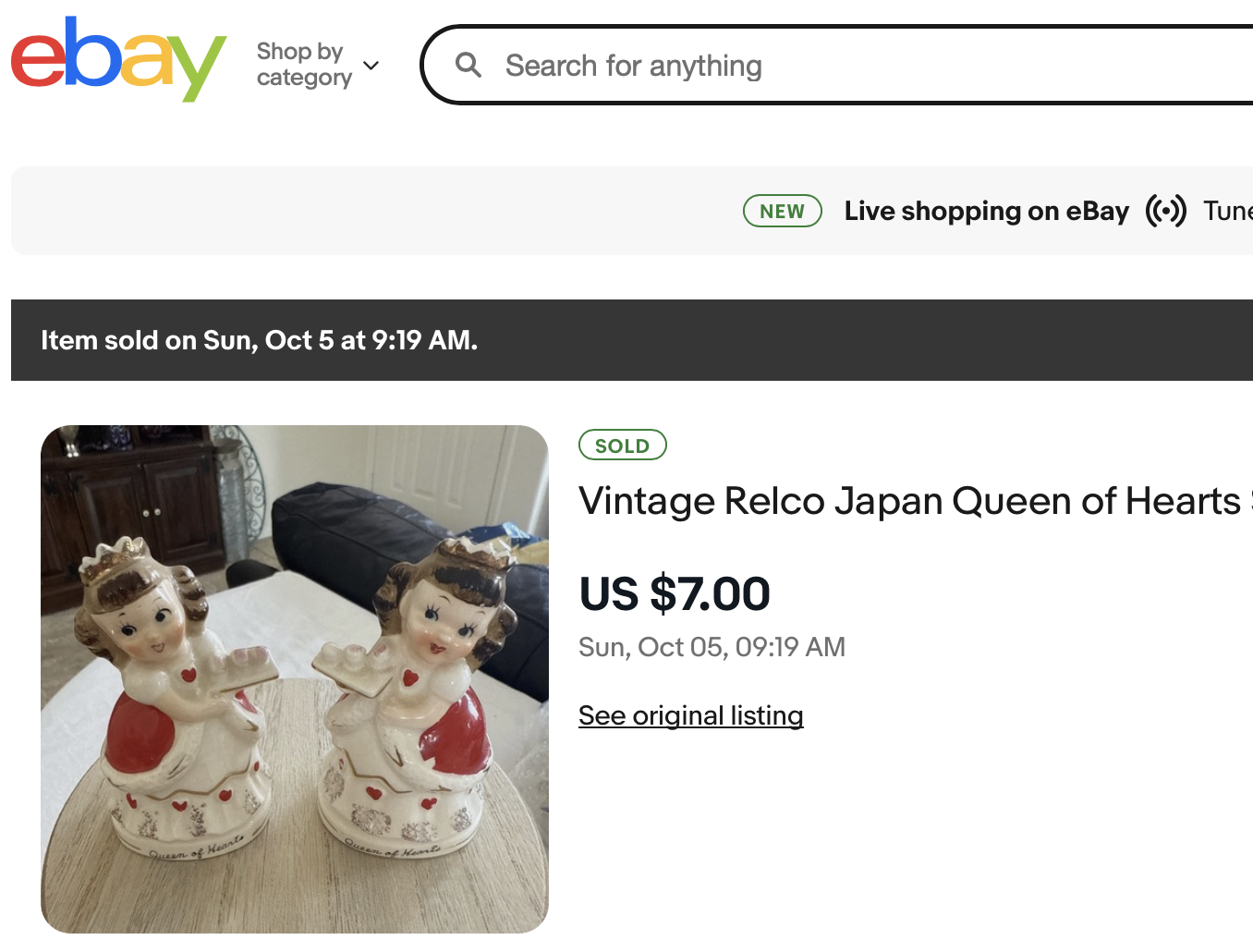Click the search magnifying glass icon
Image resolution: width=1253 pixels, height=952 pixels.
468,65
